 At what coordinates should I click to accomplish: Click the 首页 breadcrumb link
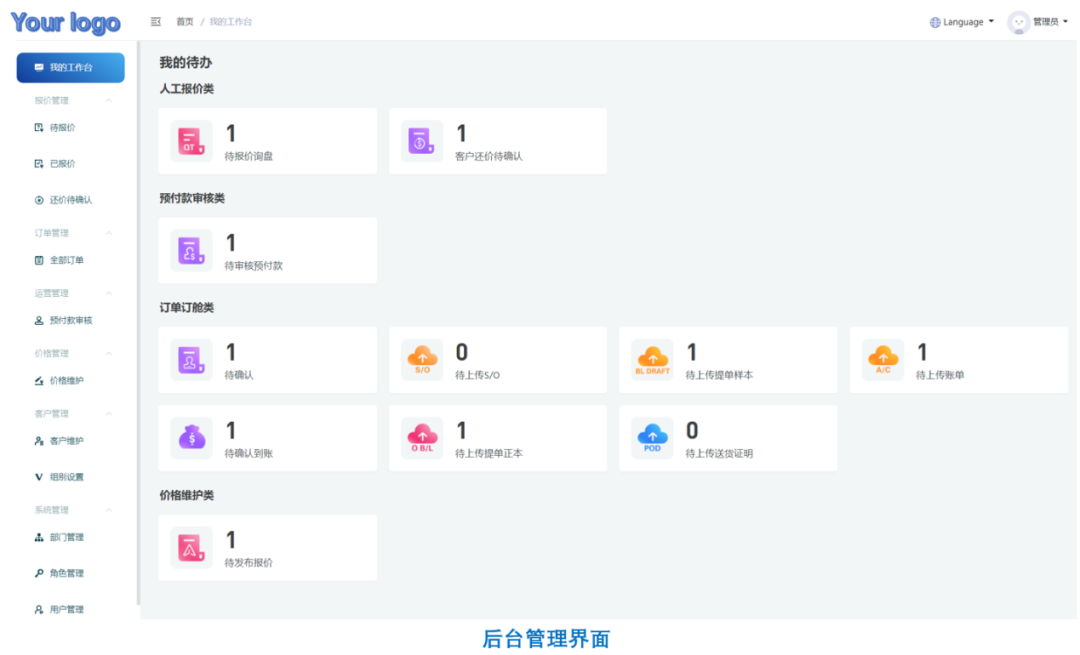[x=185, y=22]
